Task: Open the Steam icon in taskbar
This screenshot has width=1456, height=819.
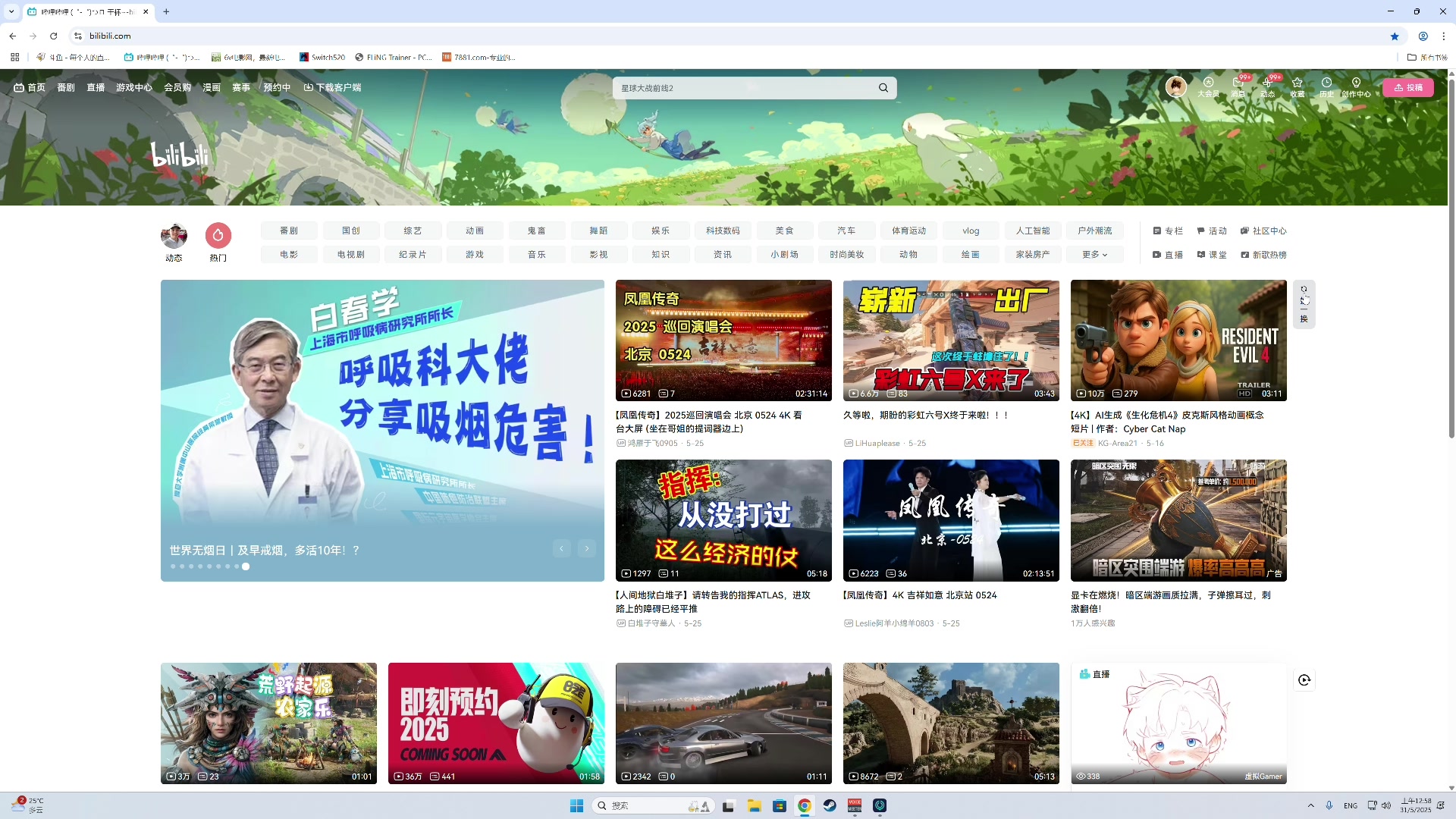Action: click(830, 805)
